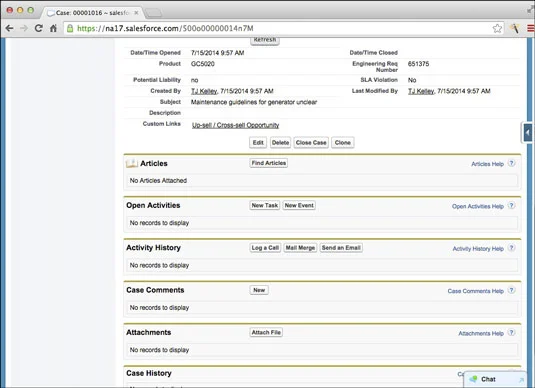Add a New case comment

tap(259, 290)
